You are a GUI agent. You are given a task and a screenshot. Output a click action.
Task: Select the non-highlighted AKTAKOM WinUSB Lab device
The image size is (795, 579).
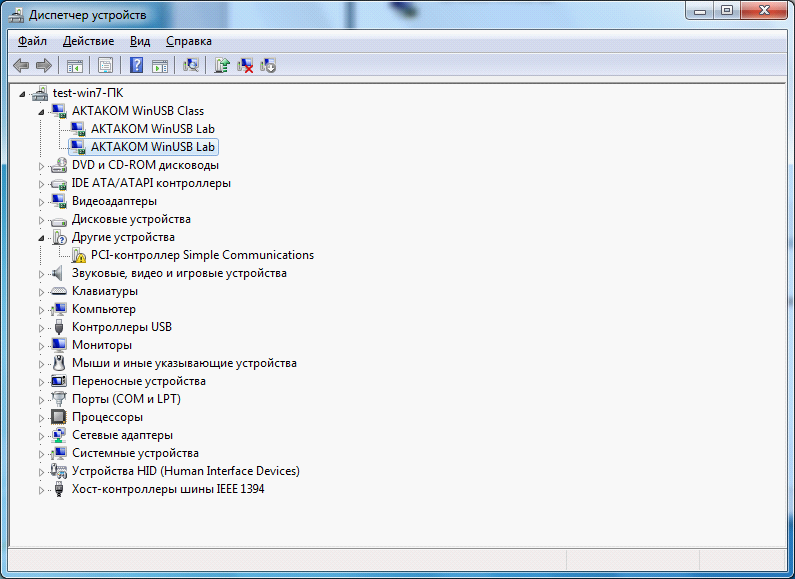(x=153, y=129)
